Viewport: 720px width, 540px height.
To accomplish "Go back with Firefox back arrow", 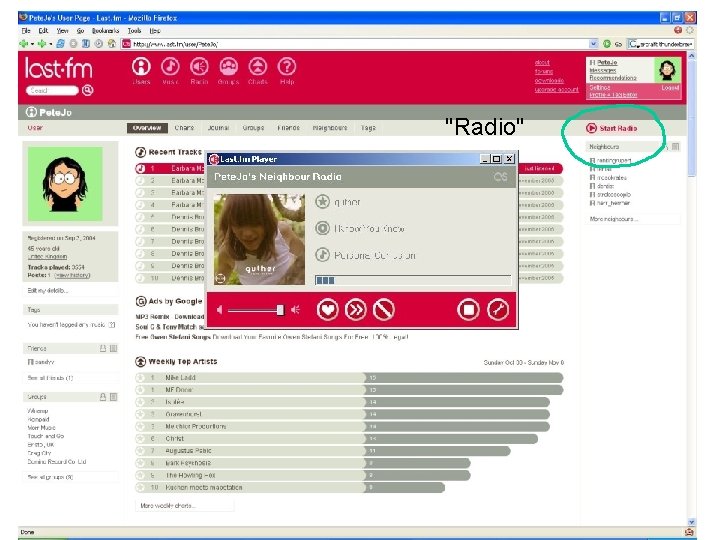I will coord(24,44).
